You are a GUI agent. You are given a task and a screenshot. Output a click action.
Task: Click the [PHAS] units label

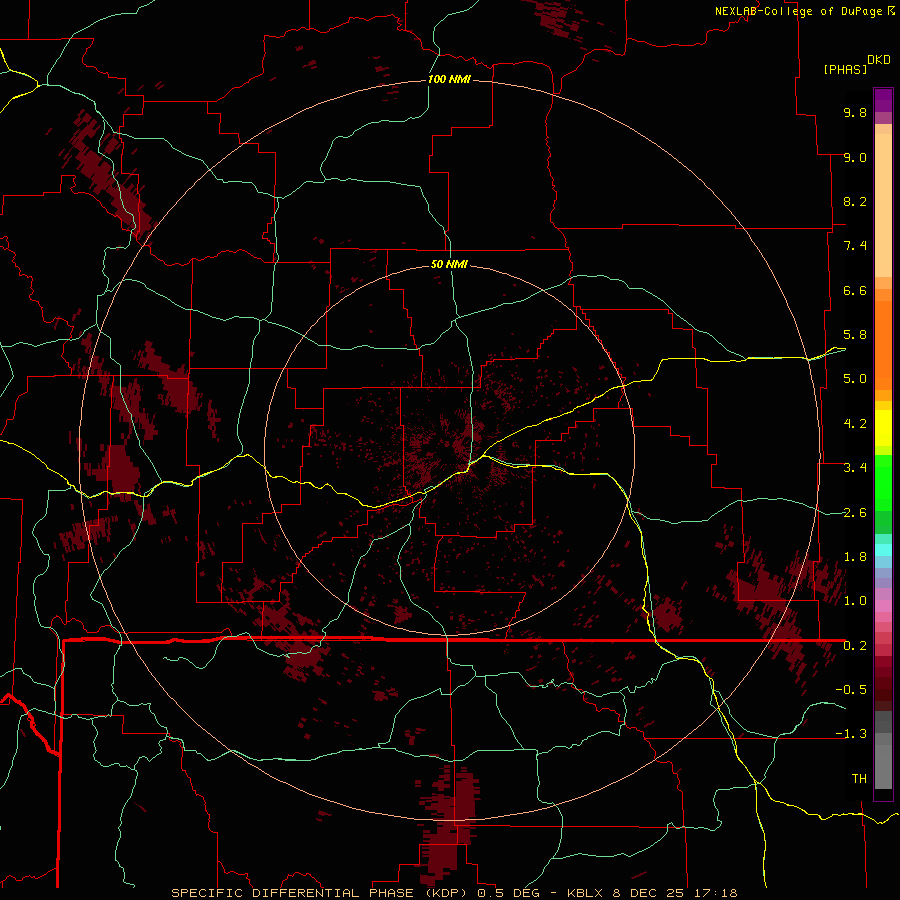pos(845,69)
